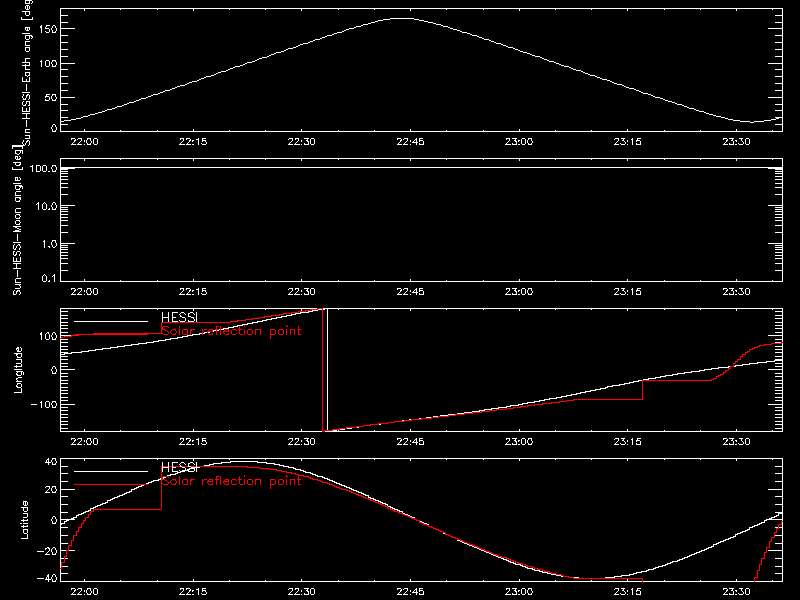Select Solar reflection point legend in Latitude plot
The image size is (800, 600).
coord(232,481)
